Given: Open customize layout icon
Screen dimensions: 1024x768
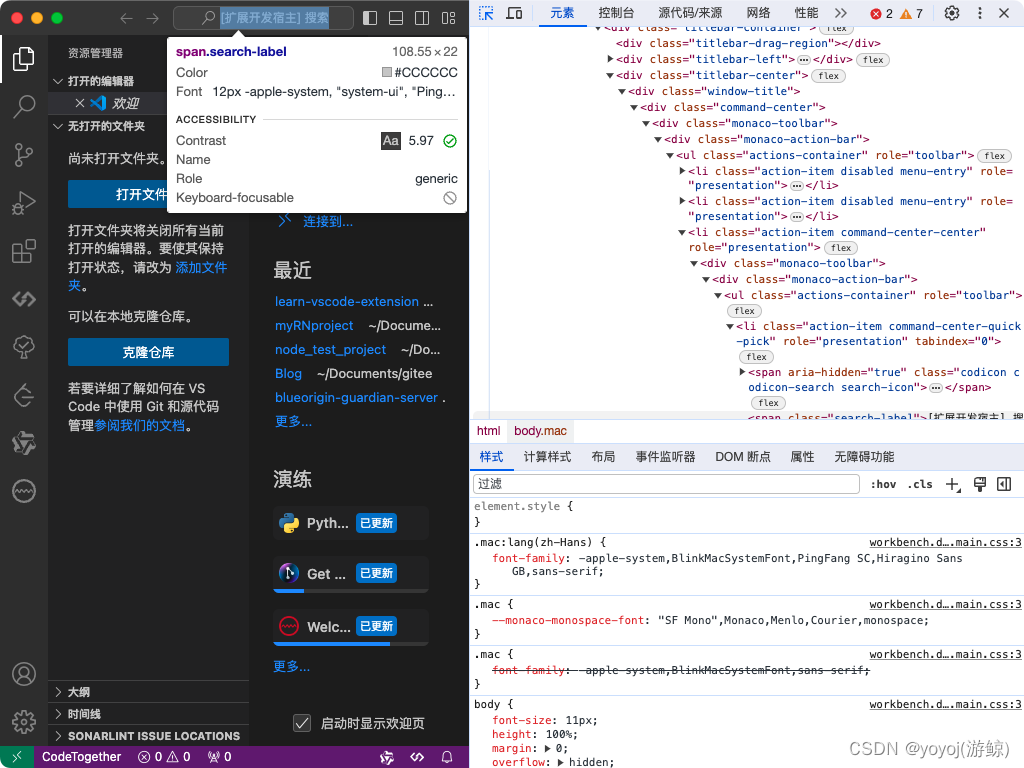Looking at the screenshot, I should coord(448,18).
